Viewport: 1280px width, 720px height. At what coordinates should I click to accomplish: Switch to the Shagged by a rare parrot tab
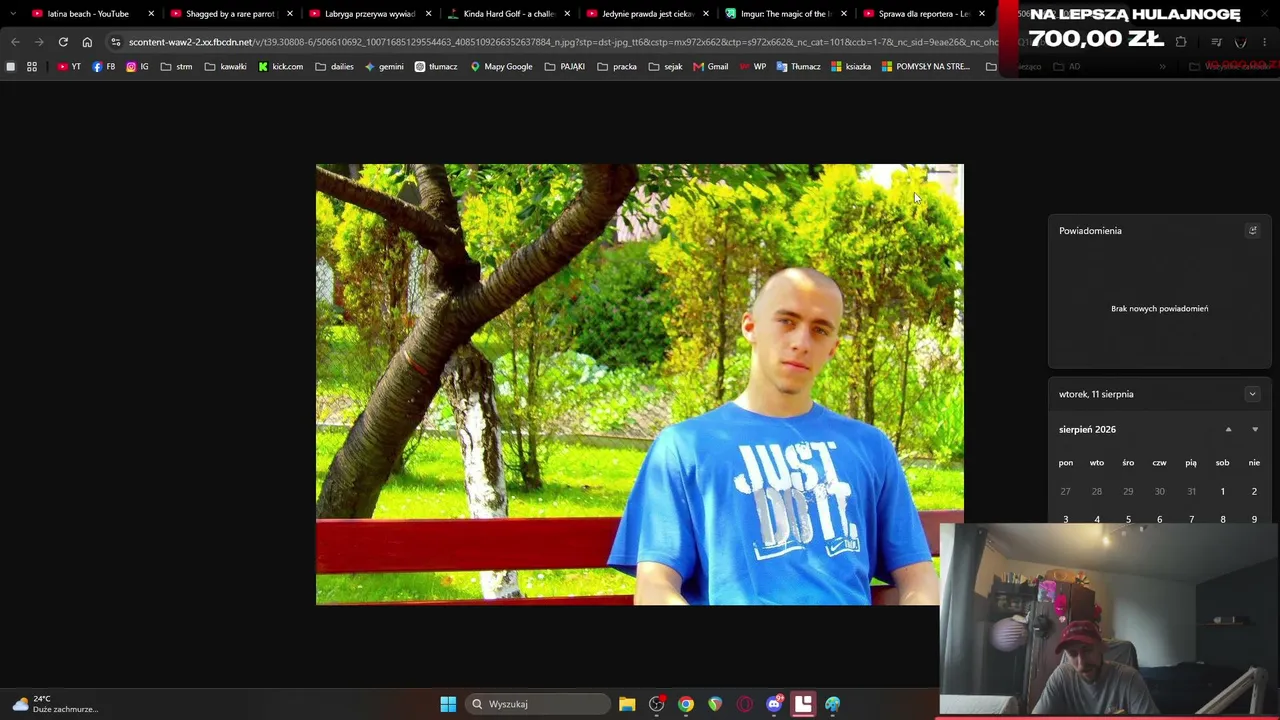pos(230,14)
